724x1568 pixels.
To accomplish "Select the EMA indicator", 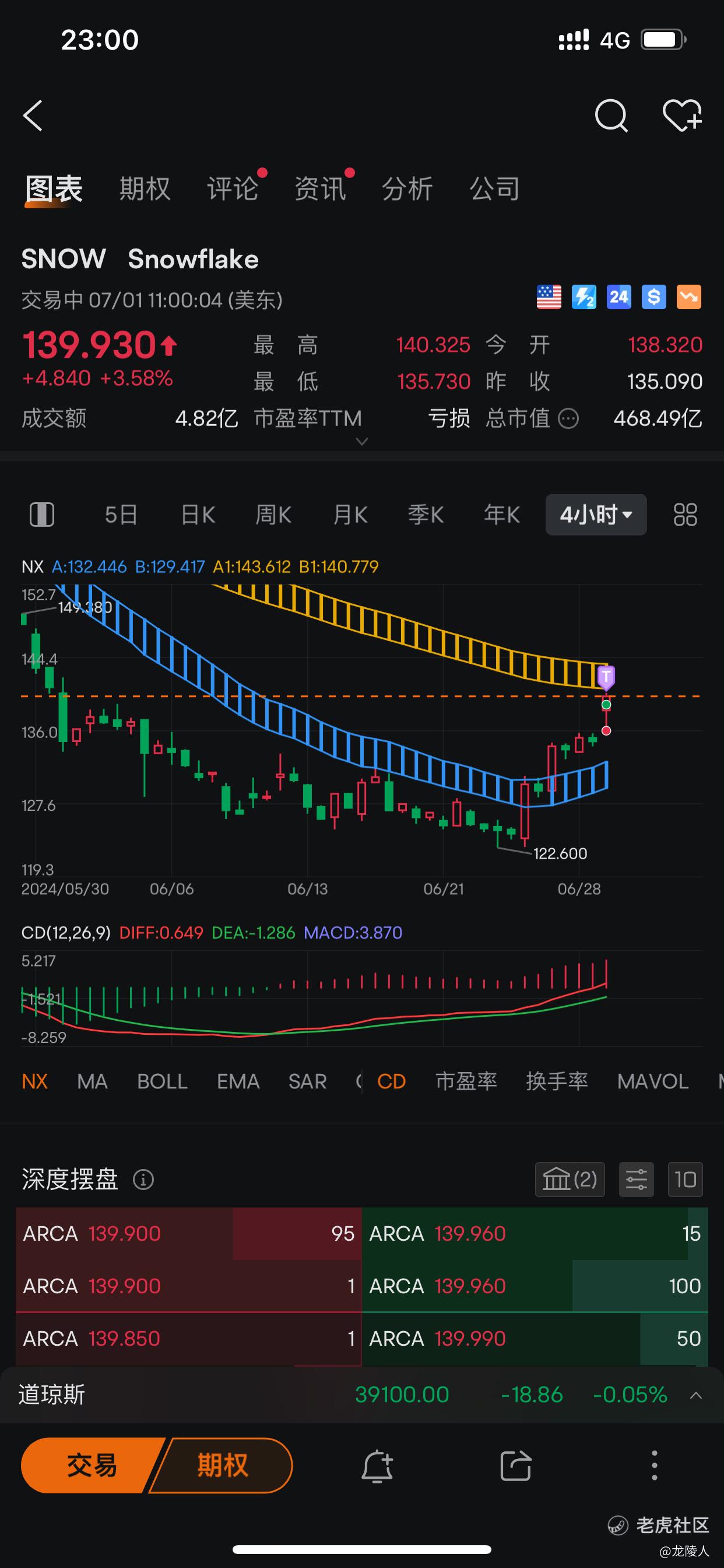I will point(238,1081).
